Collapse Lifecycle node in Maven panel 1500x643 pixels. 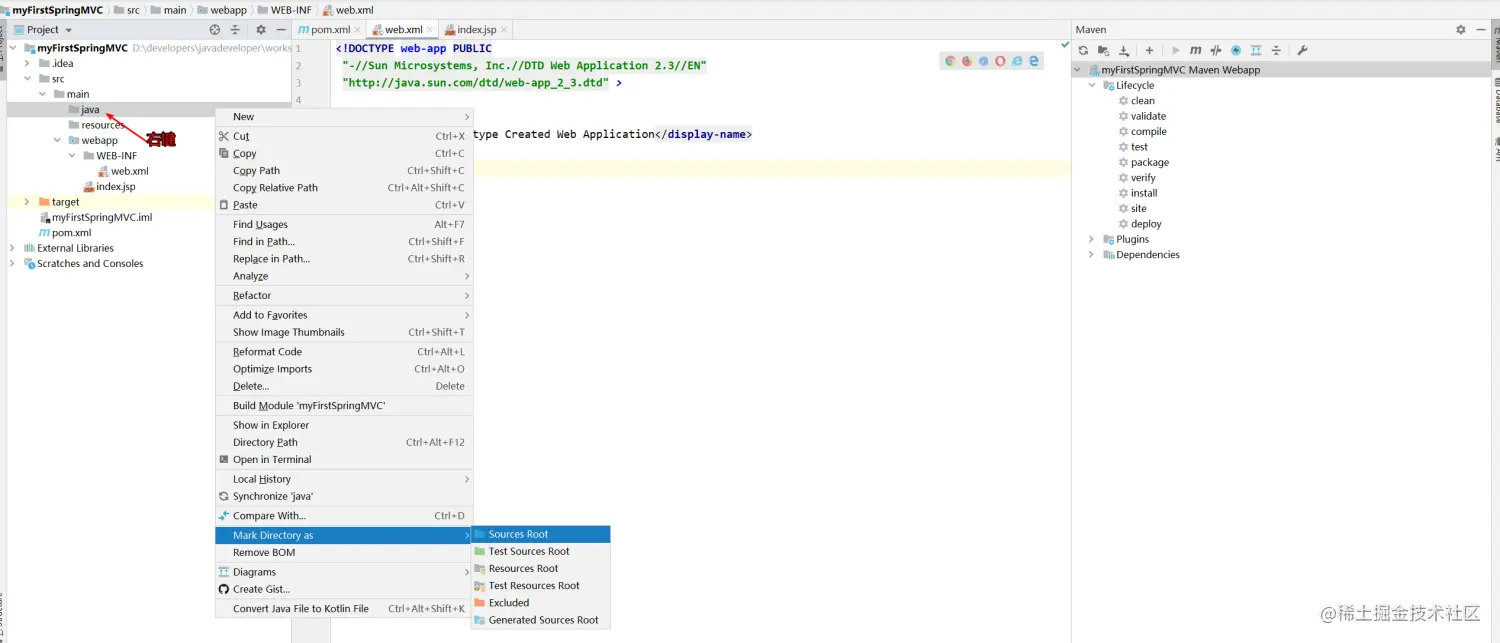1092,86
